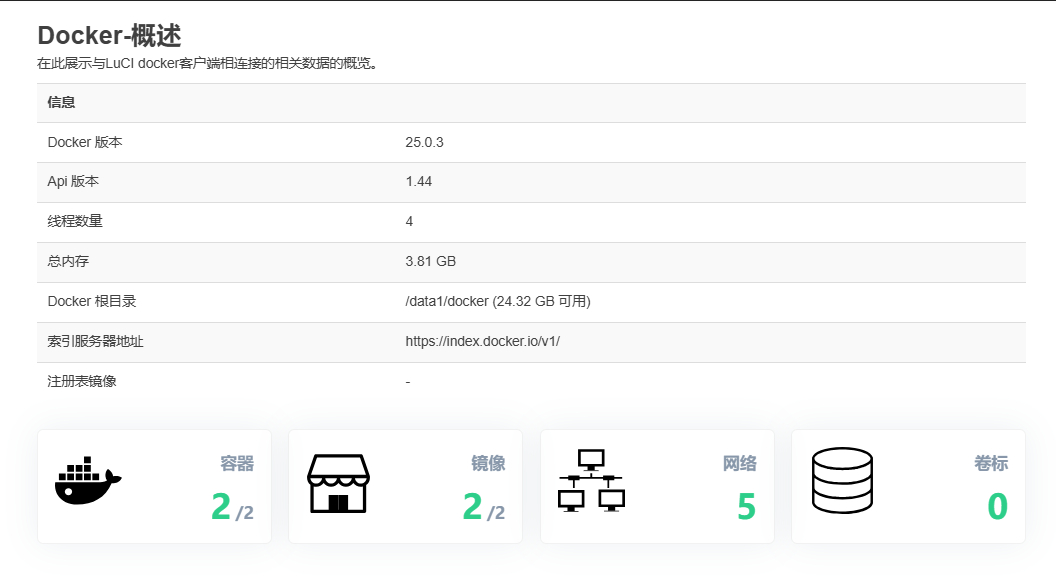
Task: Click the 索引服务器地址 row label
Action: coord(95,341)
